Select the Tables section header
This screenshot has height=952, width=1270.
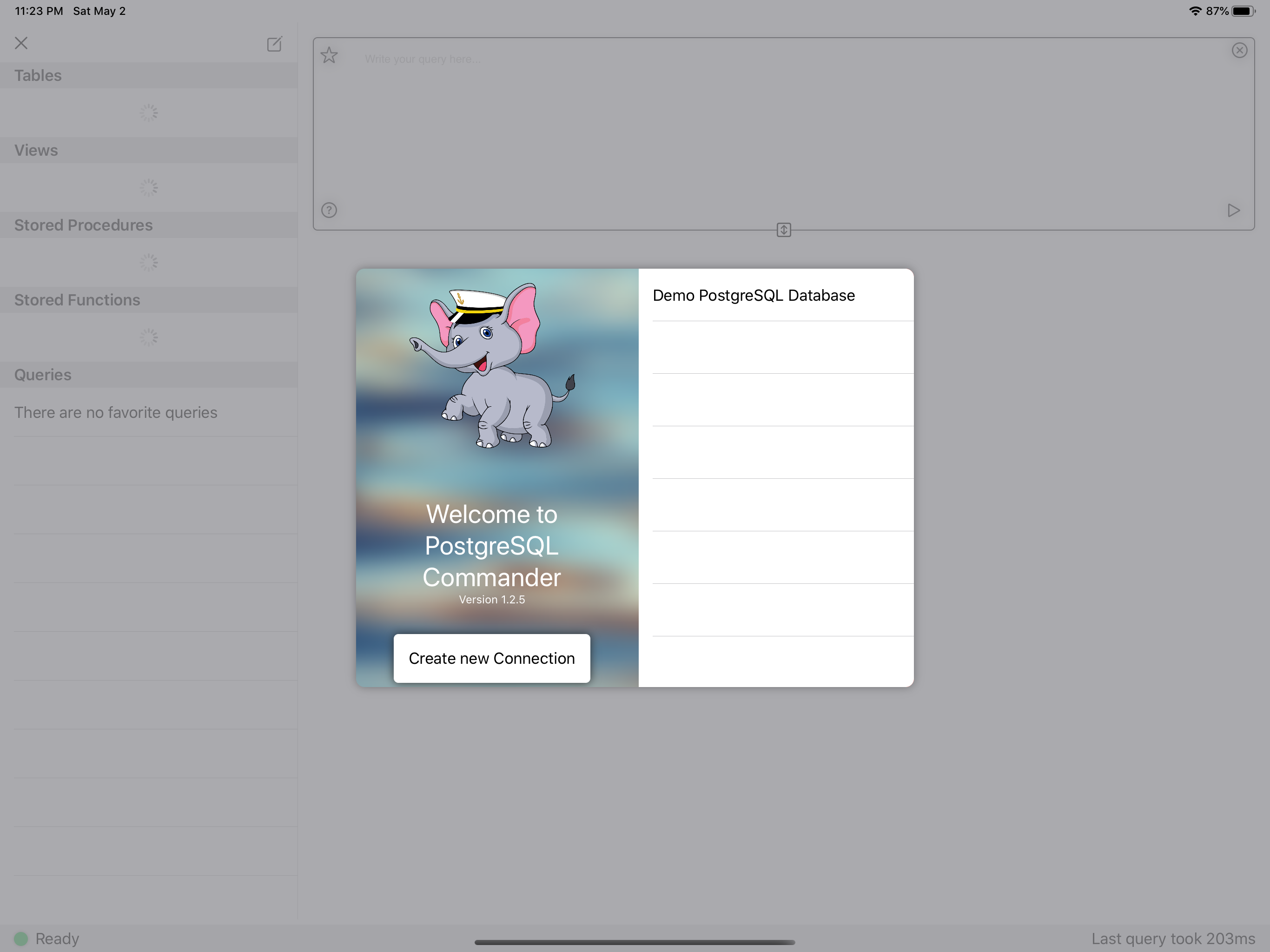point(38,76)
